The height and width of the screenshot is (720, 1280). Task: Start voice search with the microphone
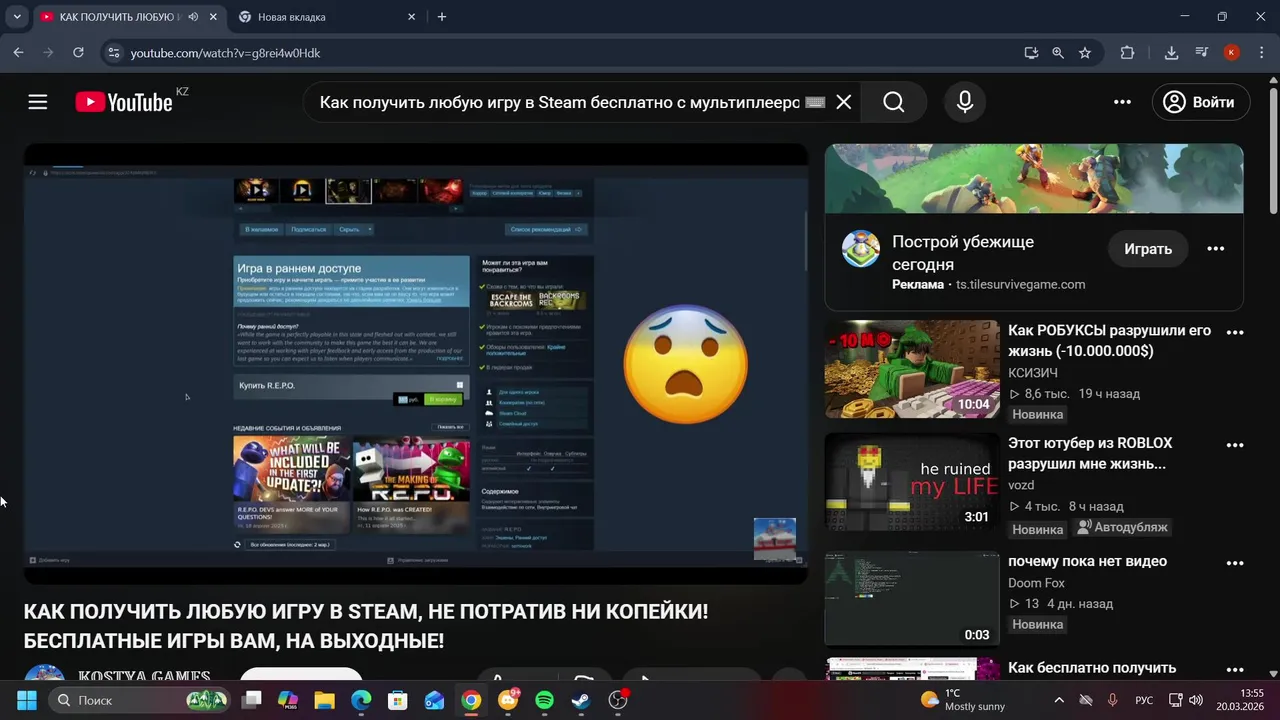point(965,102)
